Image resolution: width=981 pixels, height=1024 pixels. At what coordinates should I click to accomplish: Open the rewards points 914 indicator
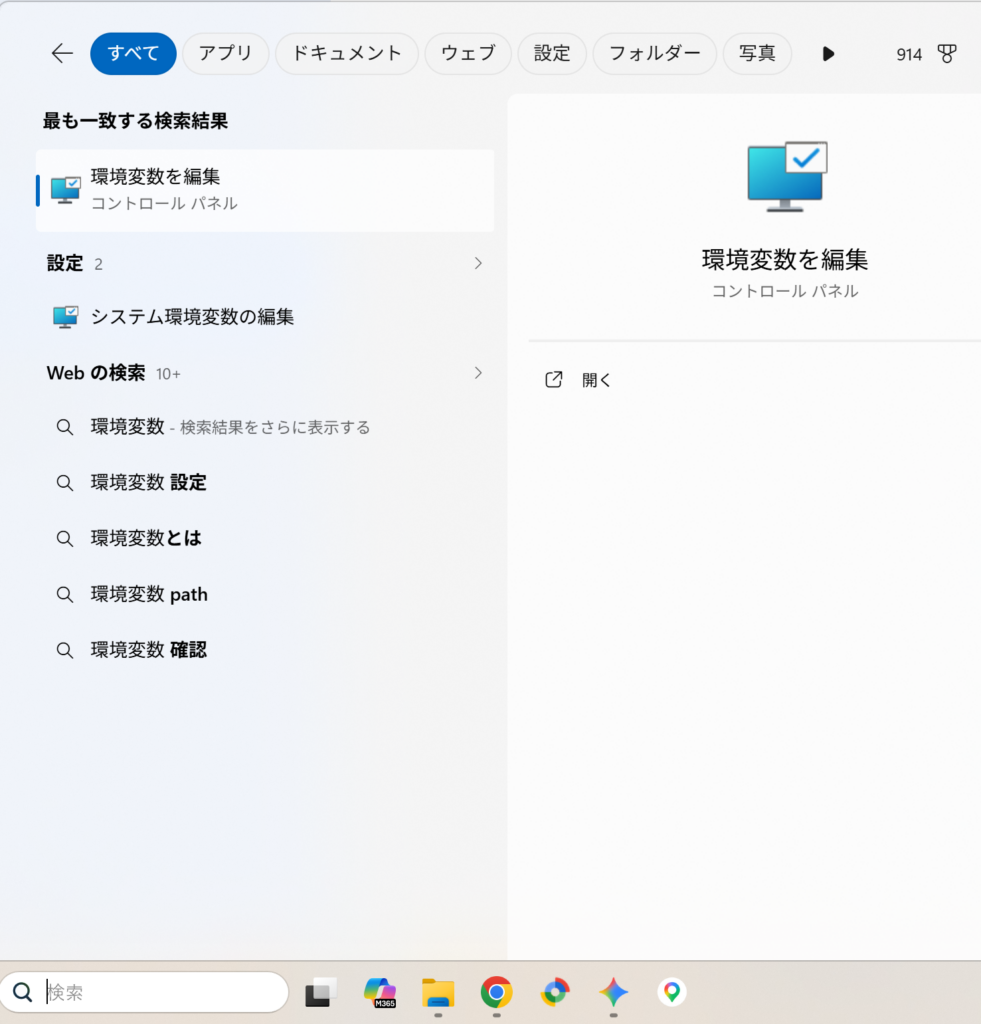click(x=909, y=54)
